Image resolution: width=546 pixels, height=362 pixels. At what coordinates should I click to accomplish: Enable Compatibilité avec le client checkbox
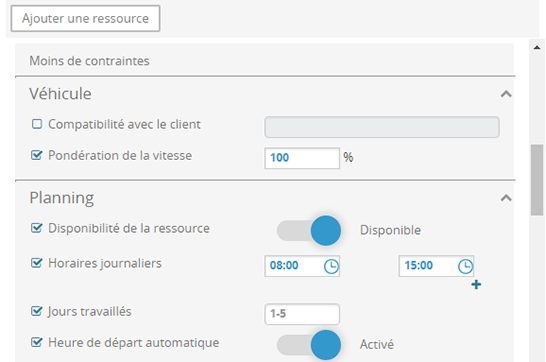click(x=37, y=124)
